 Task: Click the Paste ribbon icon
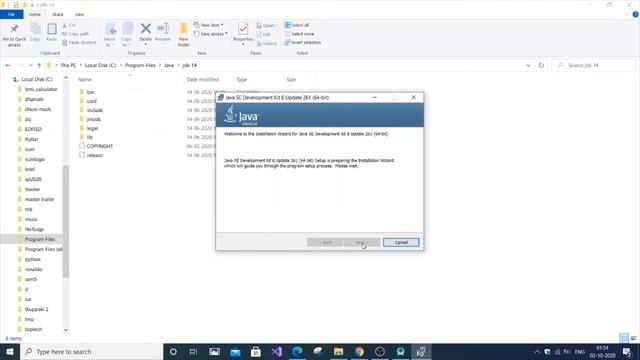click(x=51, y=33)
